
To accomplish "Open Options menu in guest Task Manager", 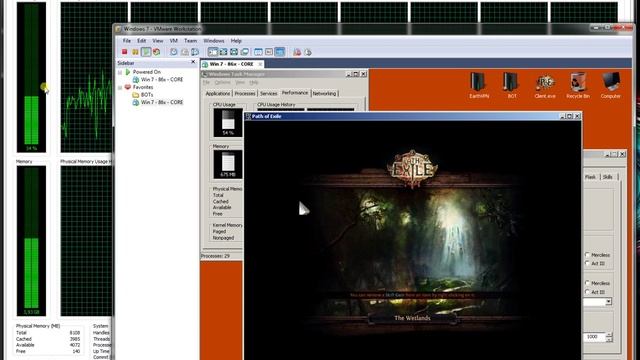I will [x=223, y=82].
